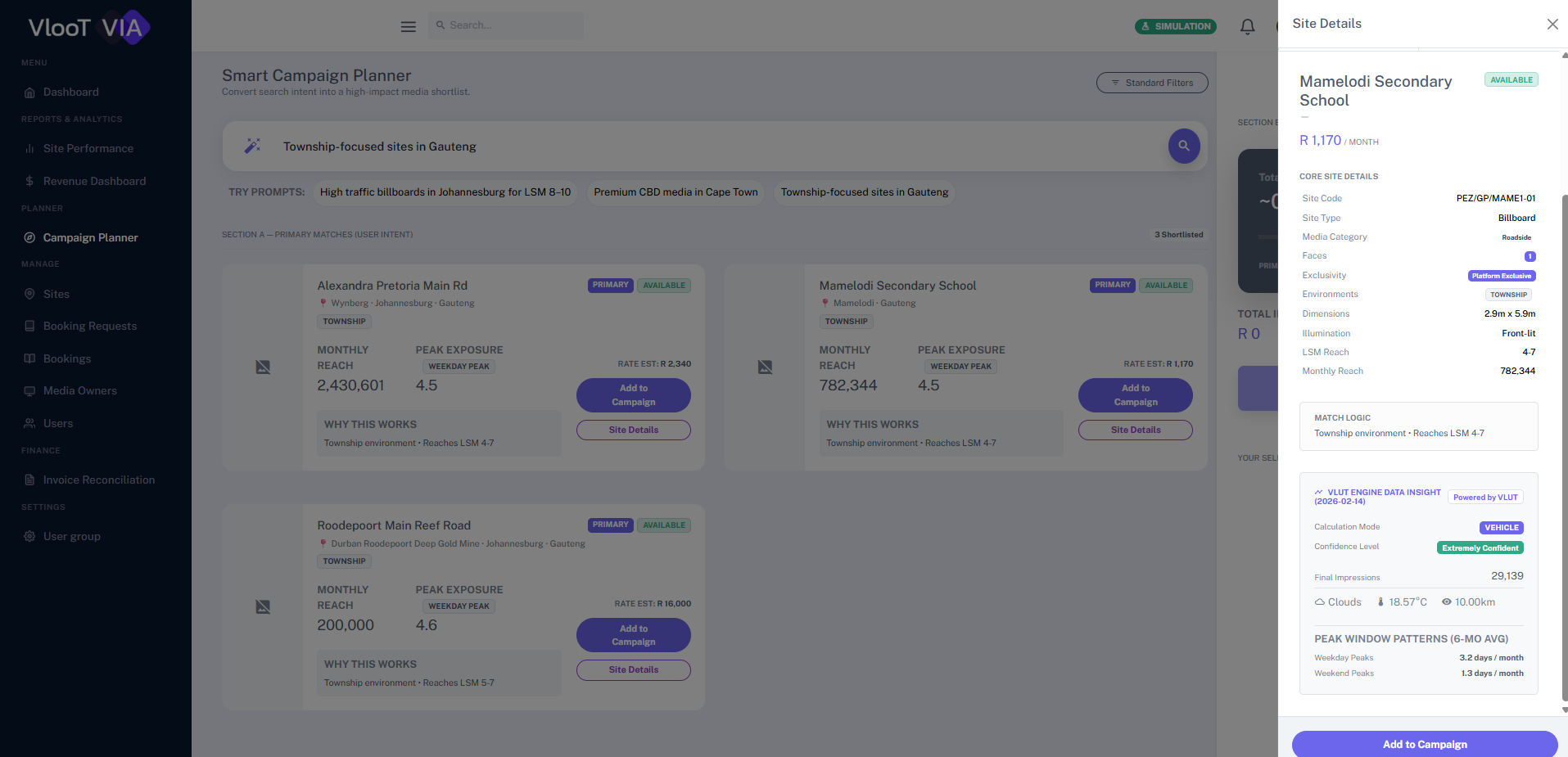Viewport: 1568px width, 757px height.
Task: Click Add to Campaign in details panel
Action: pyautogui.click(x=1424, y=744)
